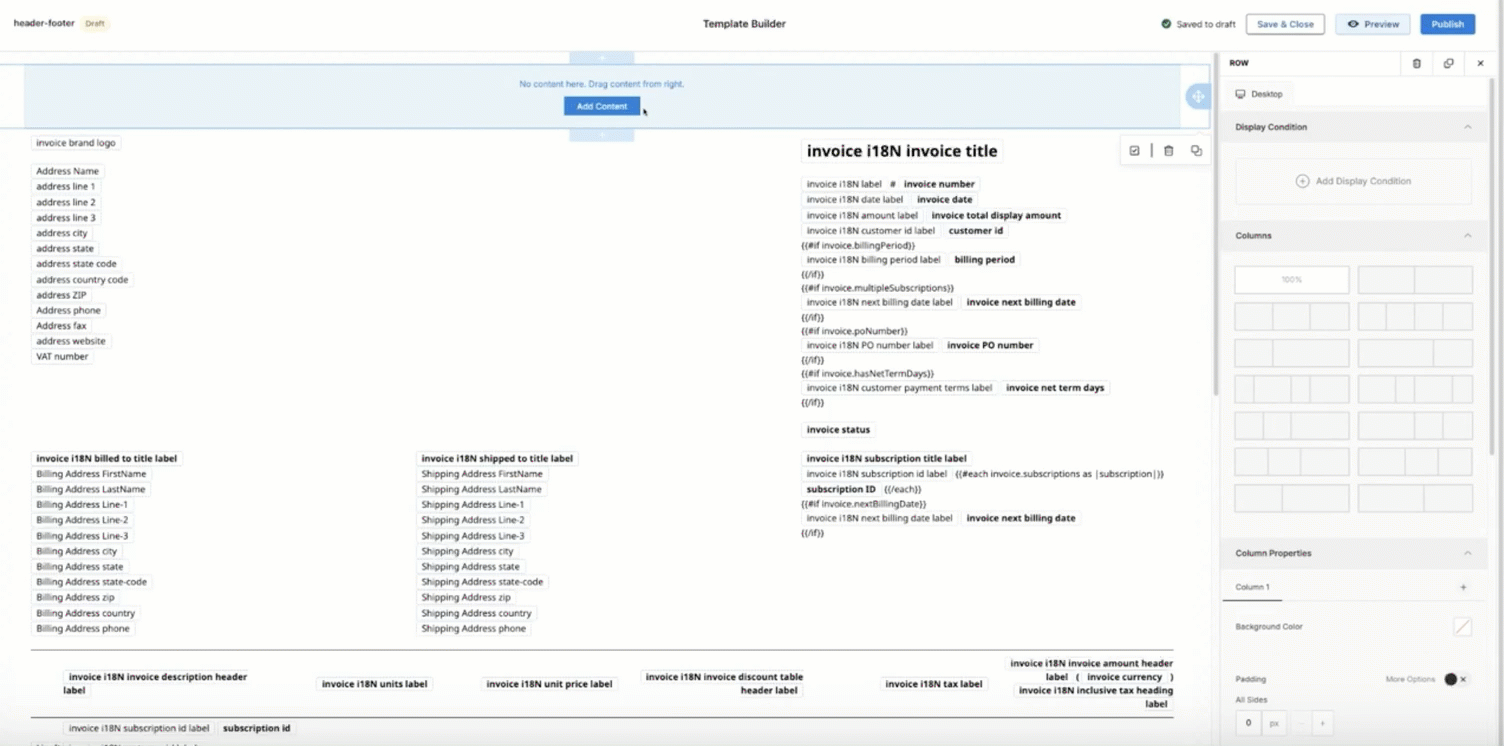Collapse the Columns section
The width and height of the screenshot is (1504, 746).
point(1467,236)
